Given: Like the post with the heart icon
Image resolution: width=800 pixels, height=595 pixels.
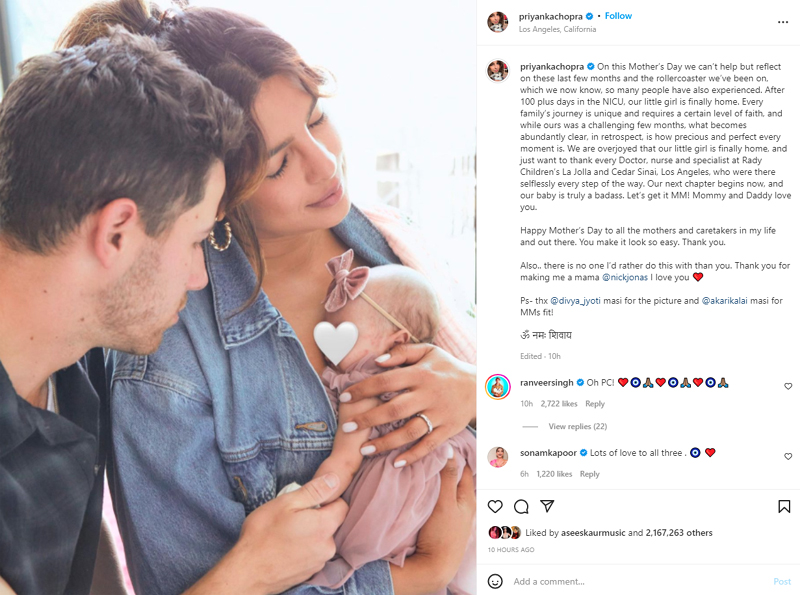Looking at the screenshot, I should (495, 506).
